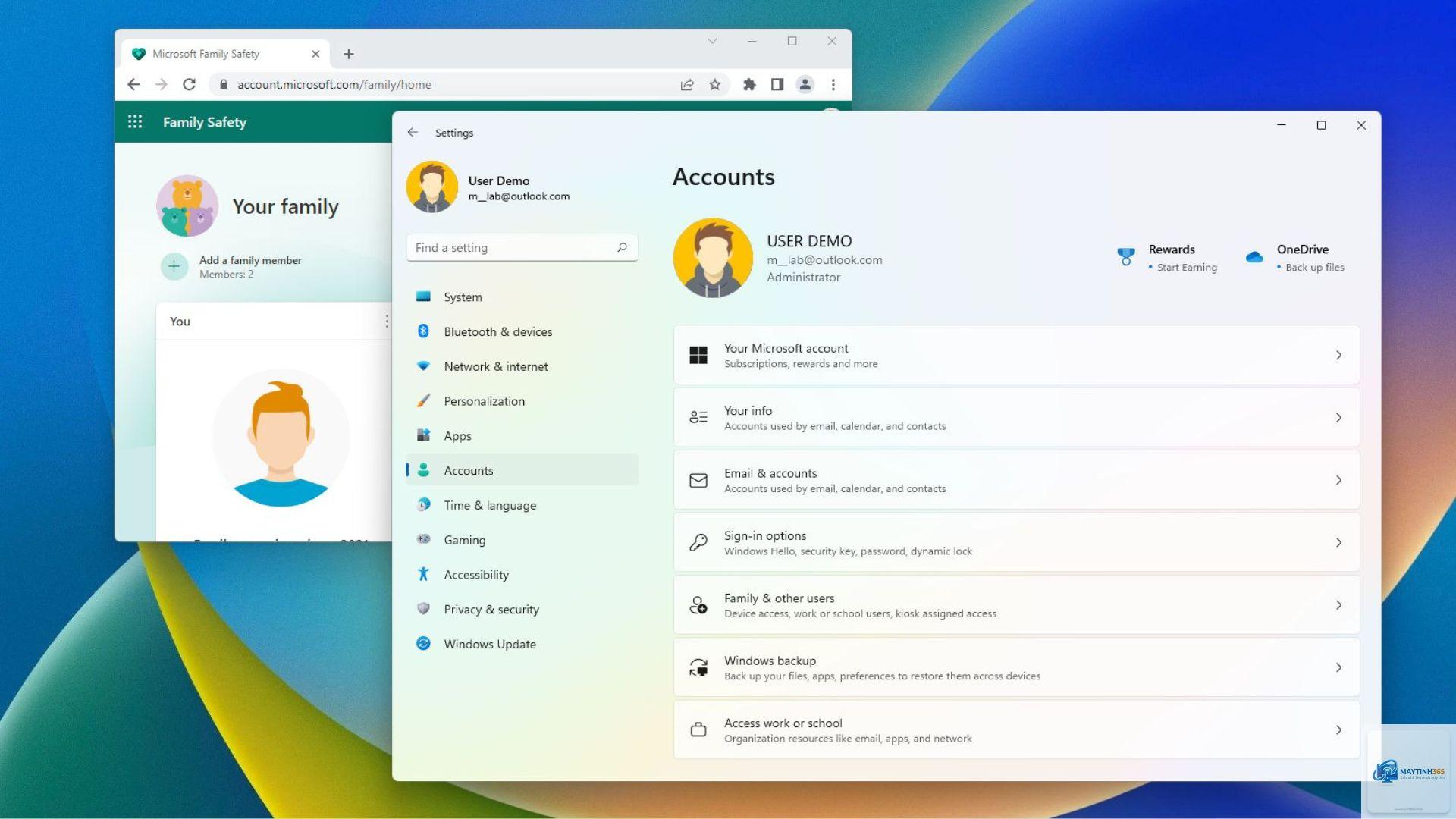
Task: Click the Settings back arrow
Action: [413, 132]
